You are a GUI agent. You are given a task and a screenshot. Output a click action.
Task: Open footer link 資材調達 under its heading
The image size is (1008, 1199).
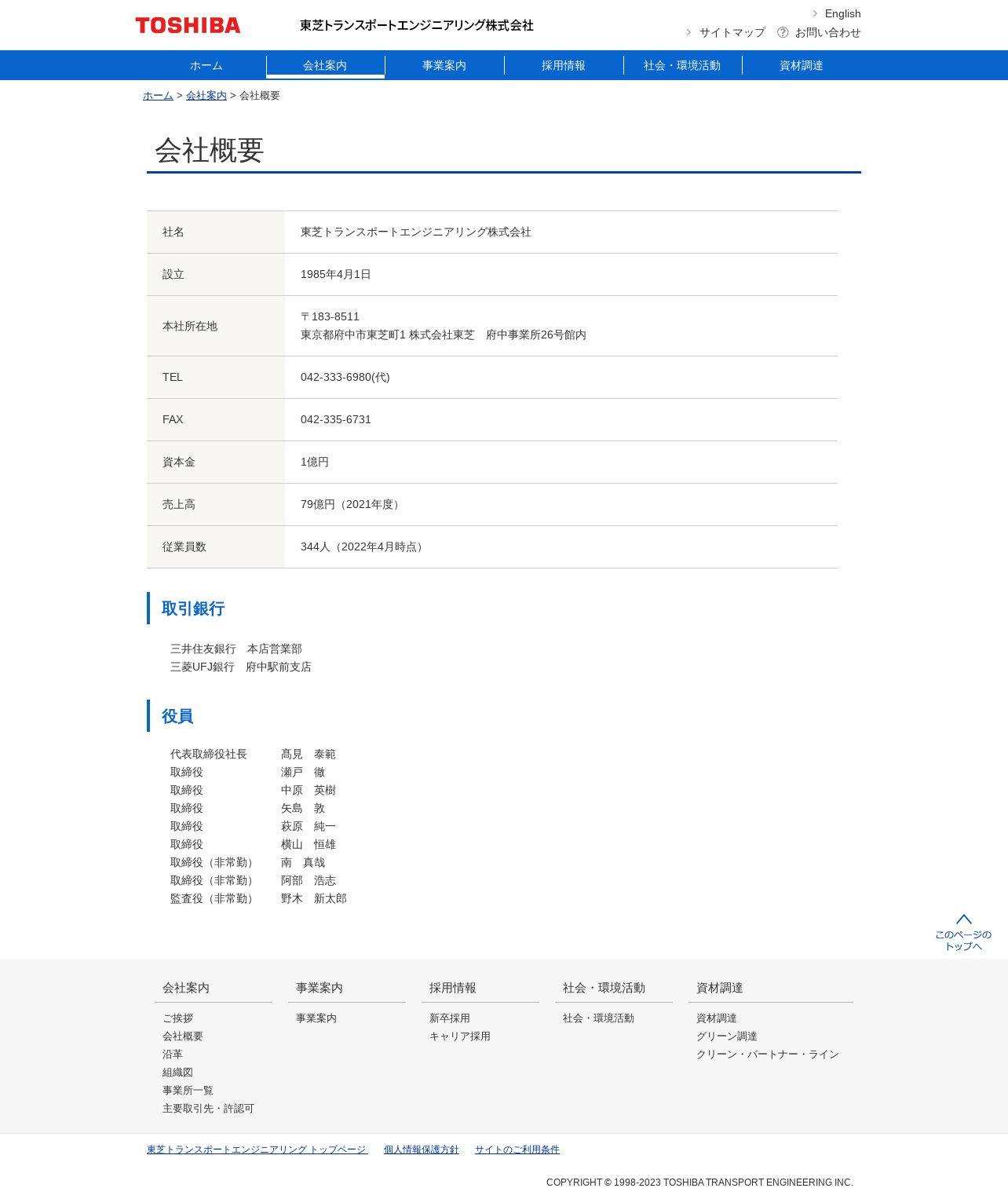click(x=717, y=1018)
